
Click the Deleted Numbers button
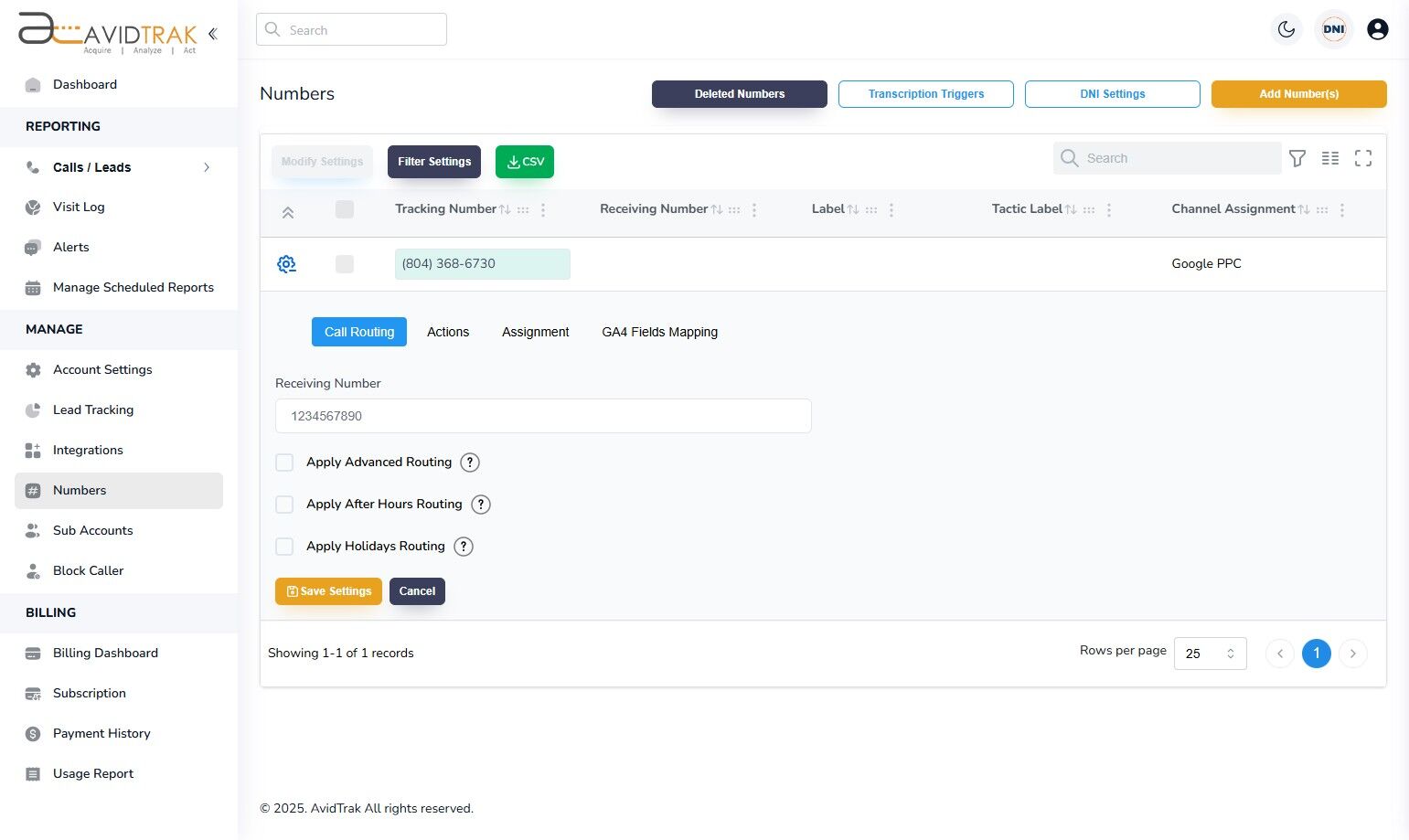pyautogui.click(x=740, y=94)
